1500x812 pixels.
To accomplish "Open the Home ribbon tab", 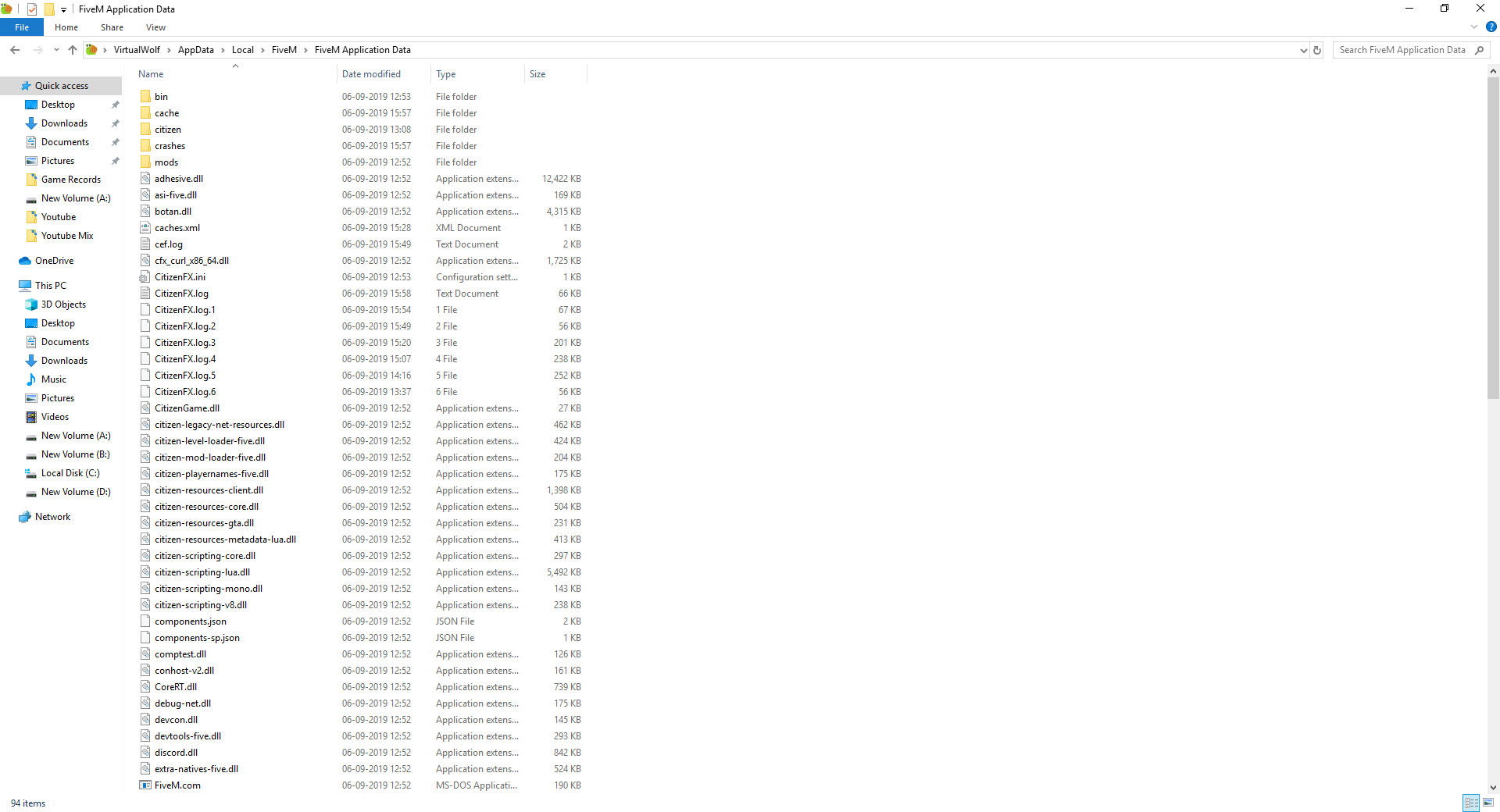I will (x=66, y=27).
